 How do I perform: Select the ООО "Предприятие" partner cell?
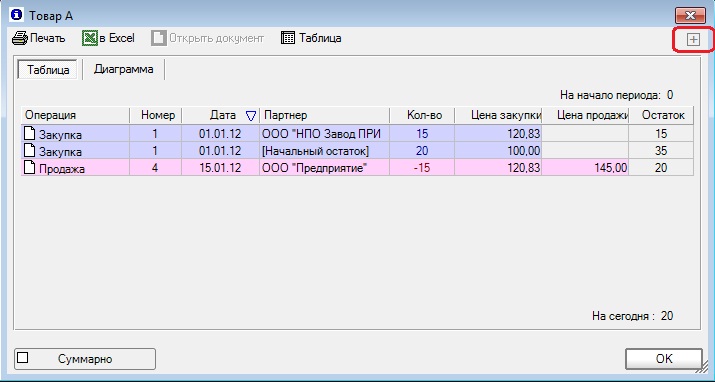point(324,168)
